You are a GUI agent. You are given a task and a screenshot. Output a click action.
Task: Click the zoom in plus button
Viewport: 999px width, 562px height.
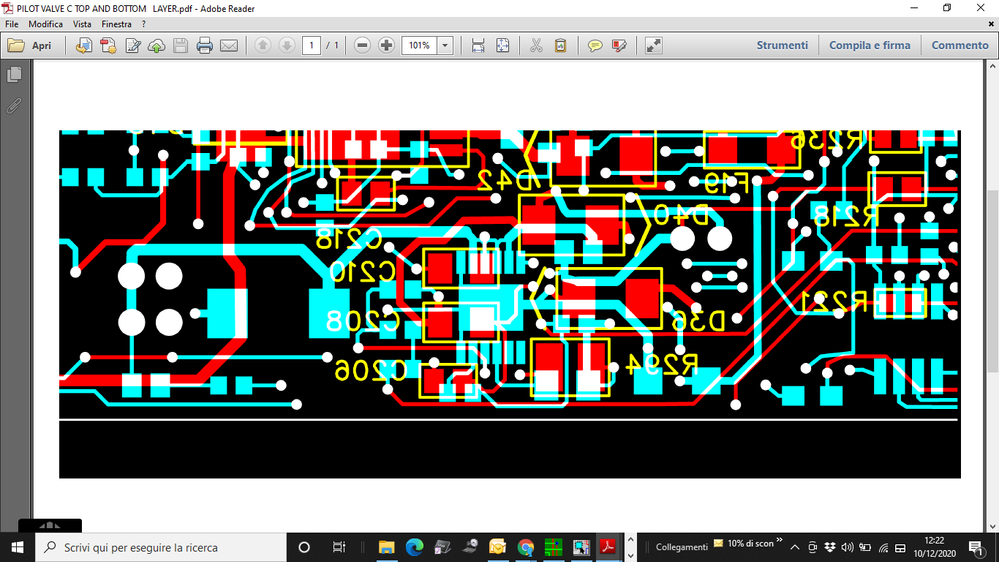point(386,45)
